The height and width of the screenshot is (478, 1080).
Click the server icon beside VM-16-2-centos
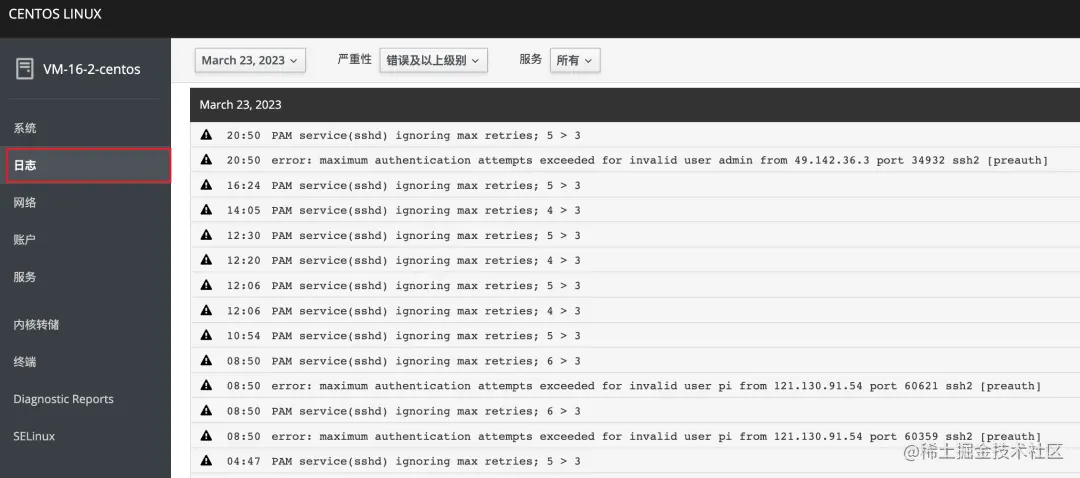pos(25,68)
